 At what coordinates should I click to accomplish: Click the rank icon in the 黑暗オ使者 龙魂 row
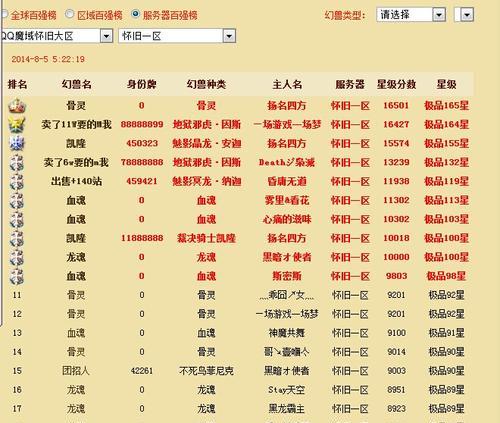(17, 257)
